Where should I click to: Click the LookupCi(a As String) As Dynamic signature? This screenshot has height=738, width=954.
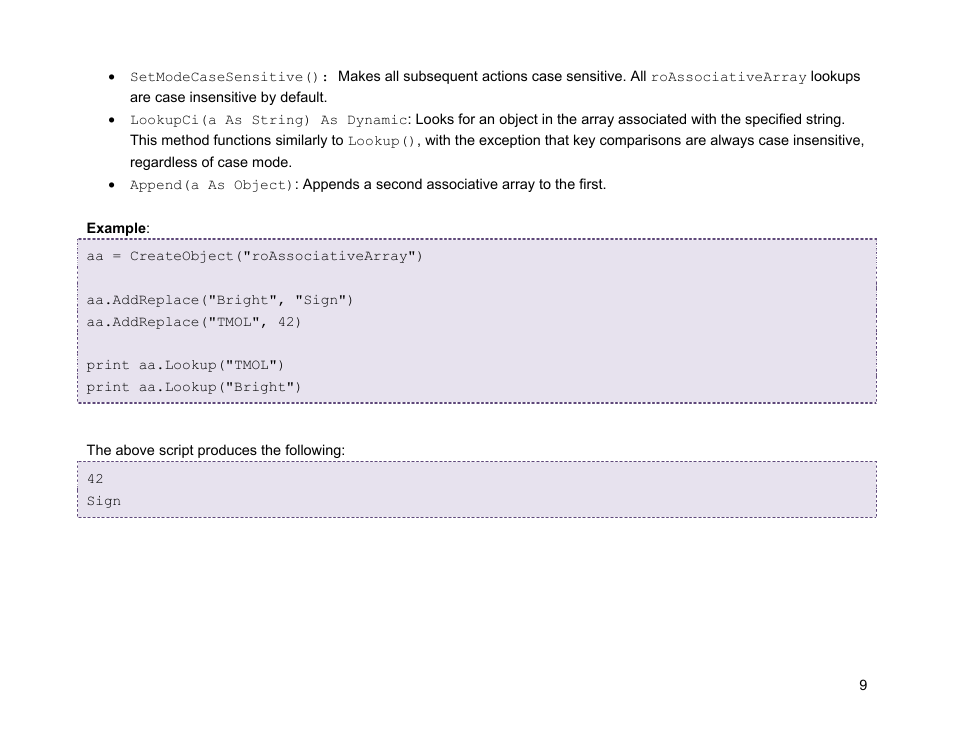268,120
